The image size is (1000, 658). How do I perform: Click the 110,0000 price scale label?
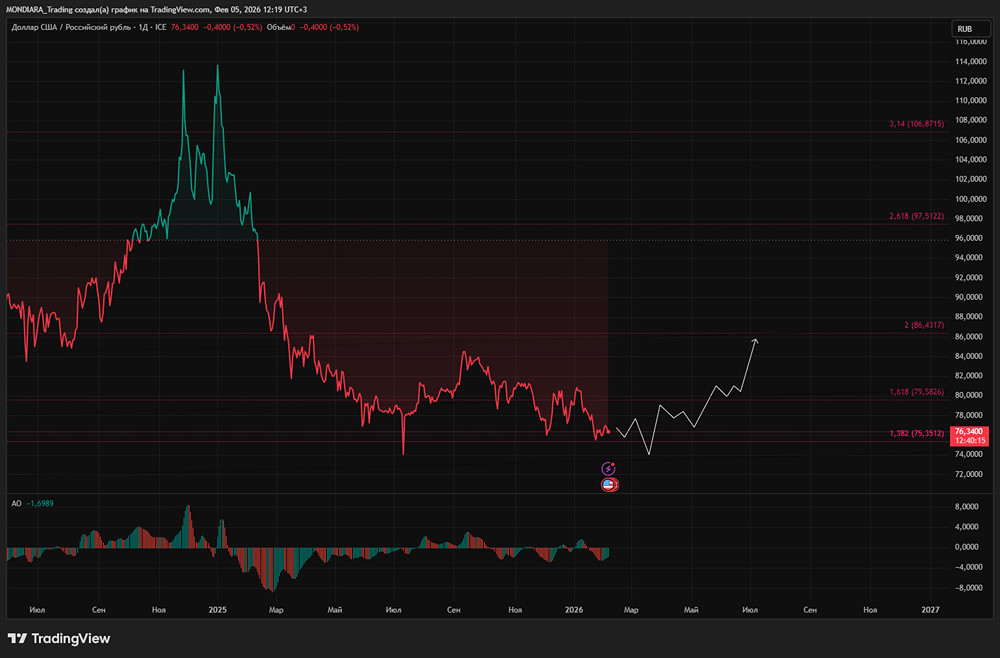971,101
